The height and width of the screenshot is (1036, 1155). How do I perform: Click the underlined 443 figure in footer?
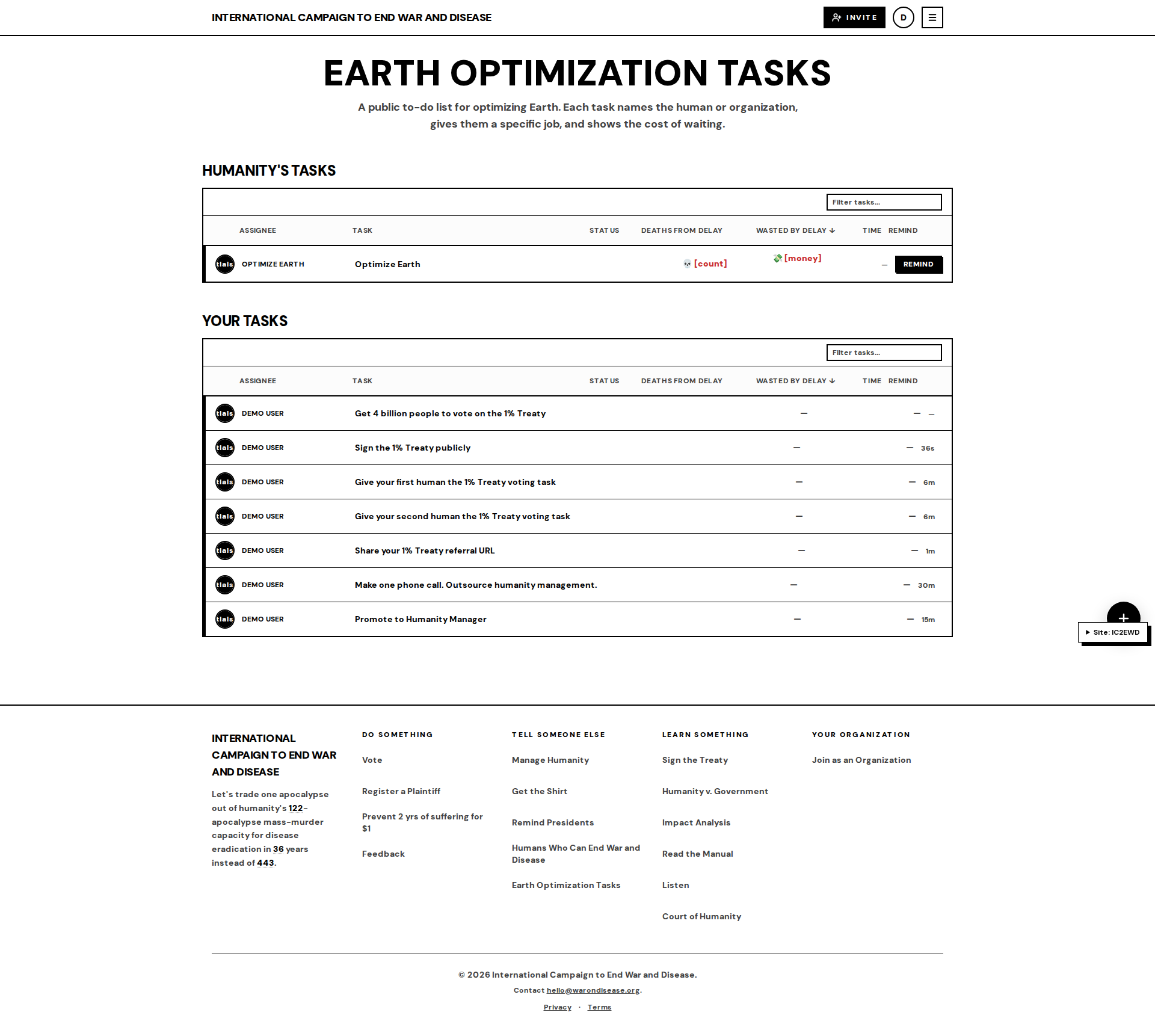click(x=265, y=863)
